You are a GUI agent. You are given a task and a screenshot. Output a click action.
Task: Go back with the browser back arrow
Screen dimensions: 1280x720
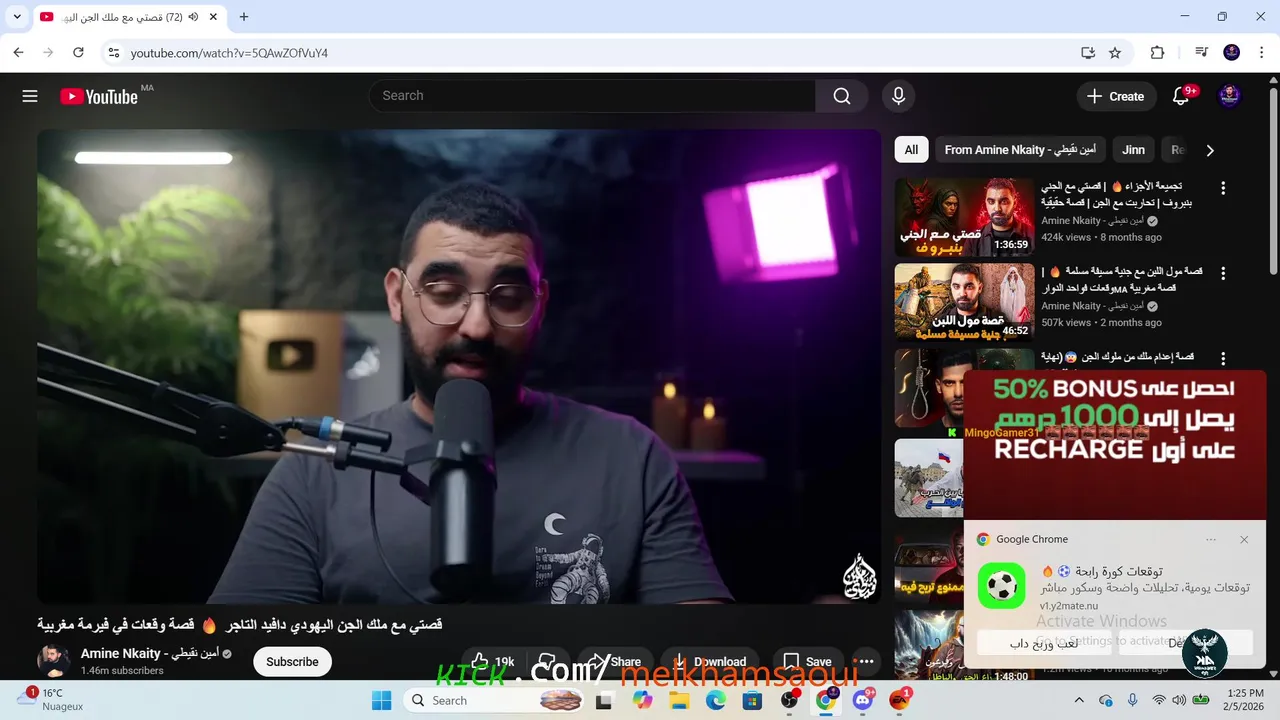[18, 53]
